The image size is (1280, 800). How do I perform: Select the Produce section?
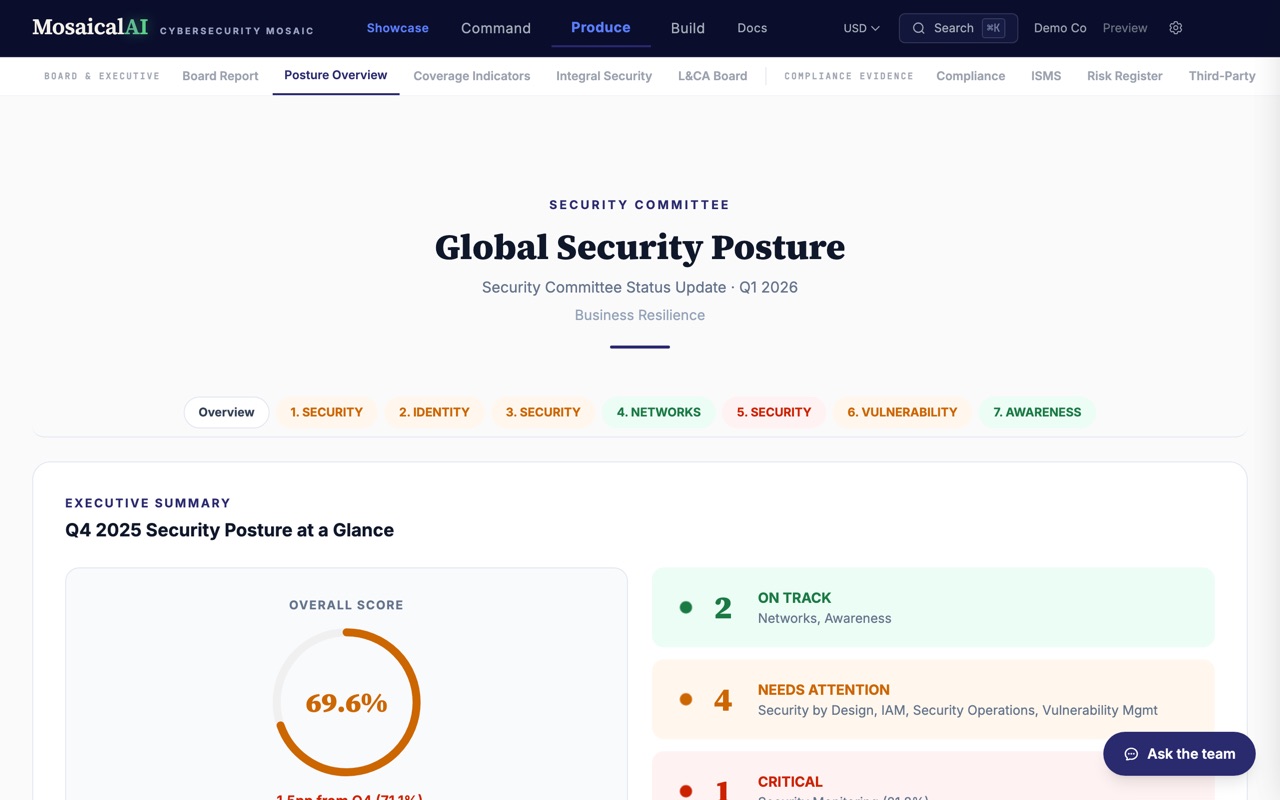pyautogui.click(x=600, y=28)
